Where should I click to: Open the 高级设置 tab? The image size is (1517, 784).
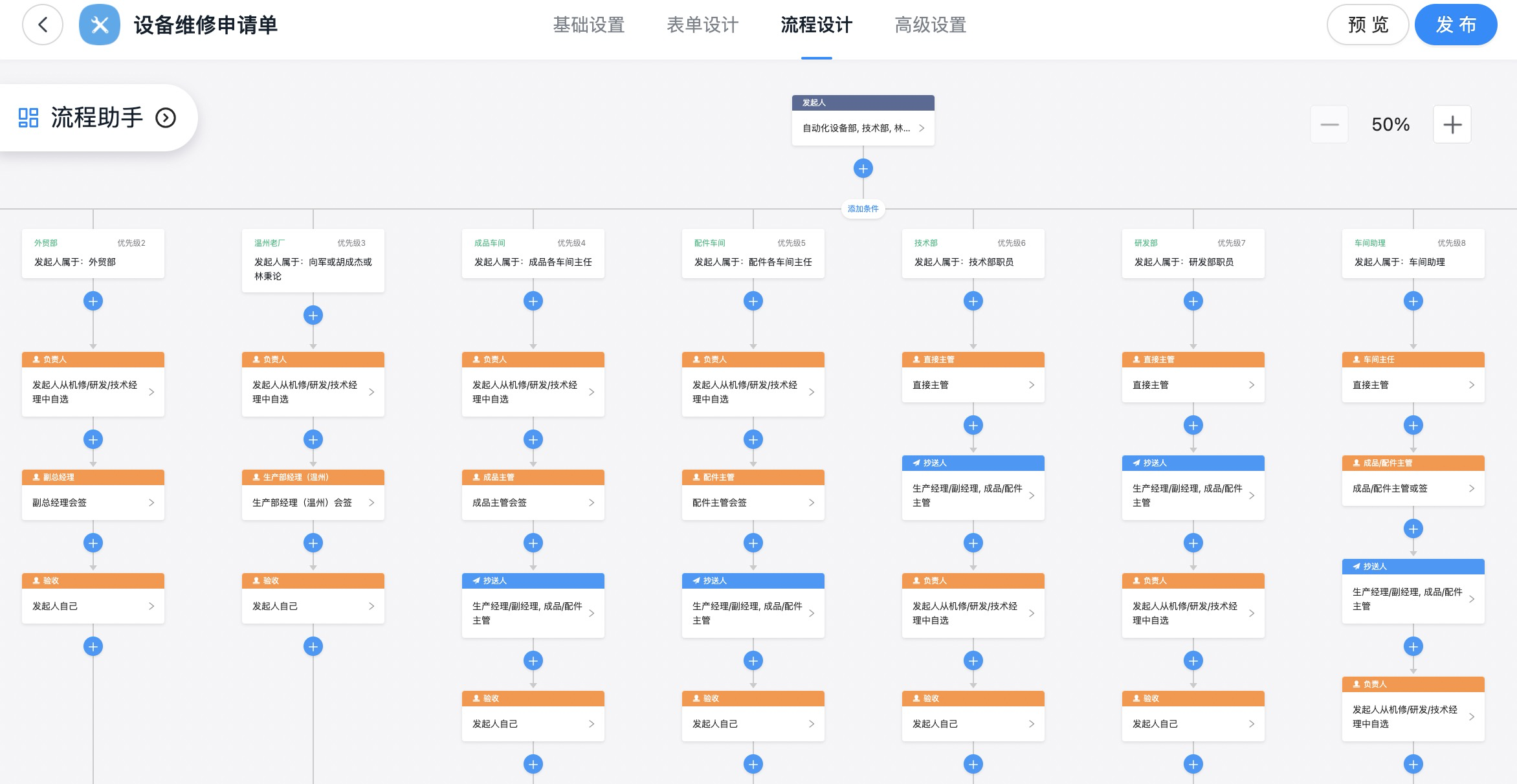[x=930, y=25]
